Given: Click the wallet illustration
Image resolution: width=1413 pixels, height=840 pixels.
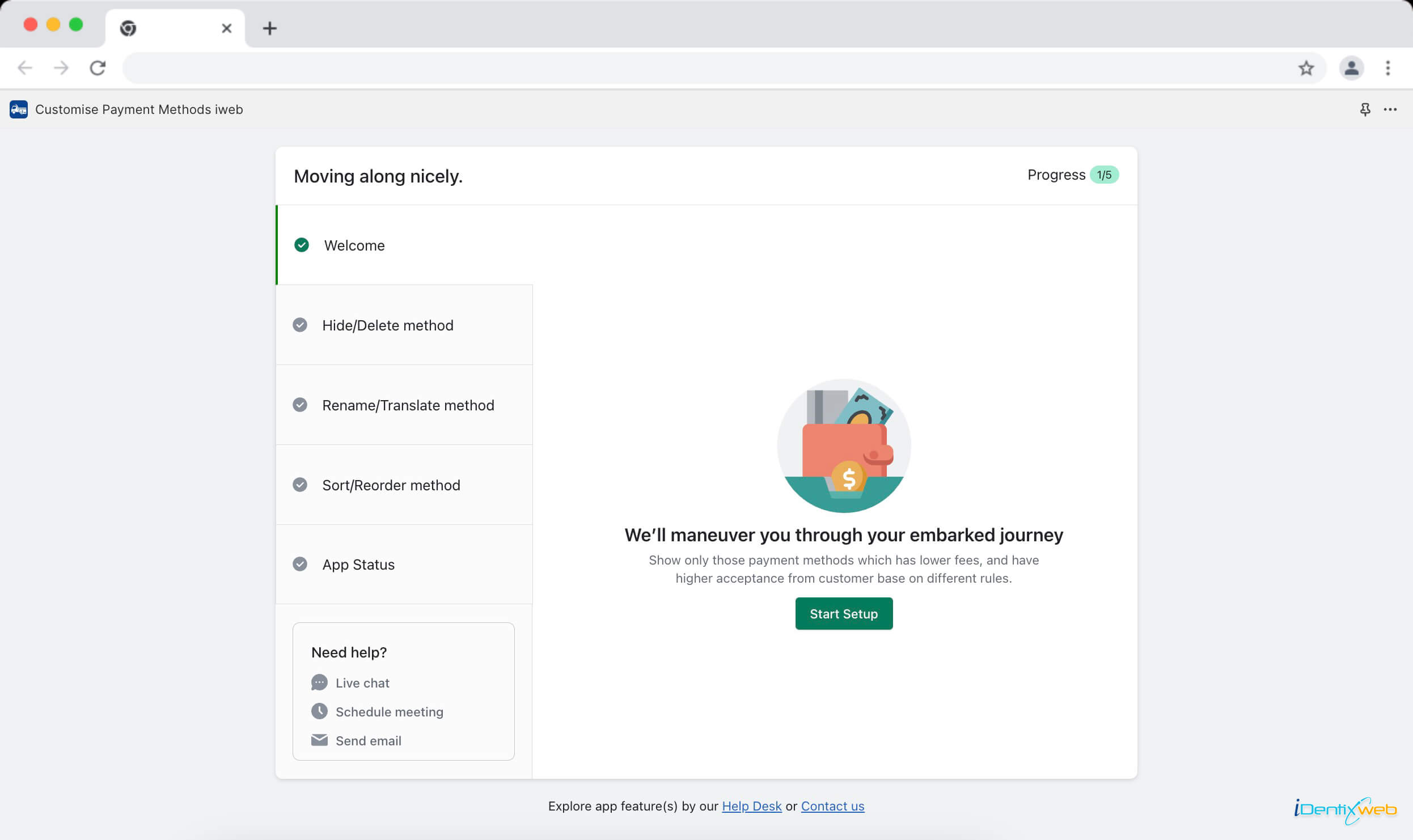Looking at the screenshot, I should [844, 446].
